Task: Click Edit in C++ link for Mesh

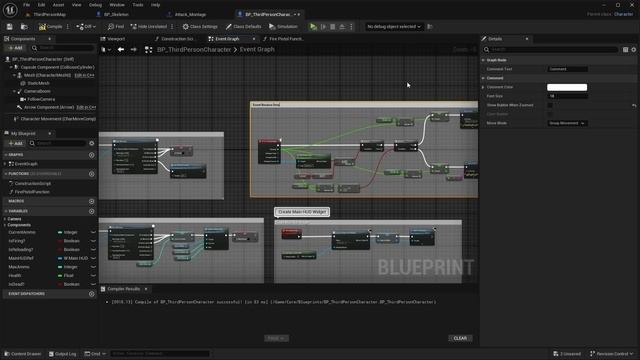Action: click(x=84, y=75)
